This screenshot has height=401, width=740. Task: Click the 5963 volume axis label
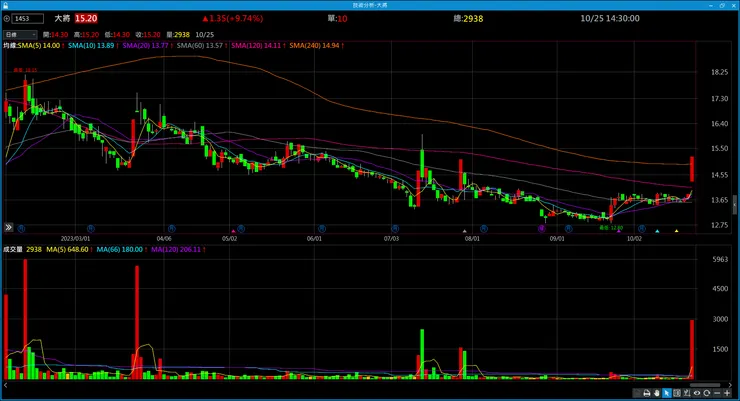click(720, 259)
